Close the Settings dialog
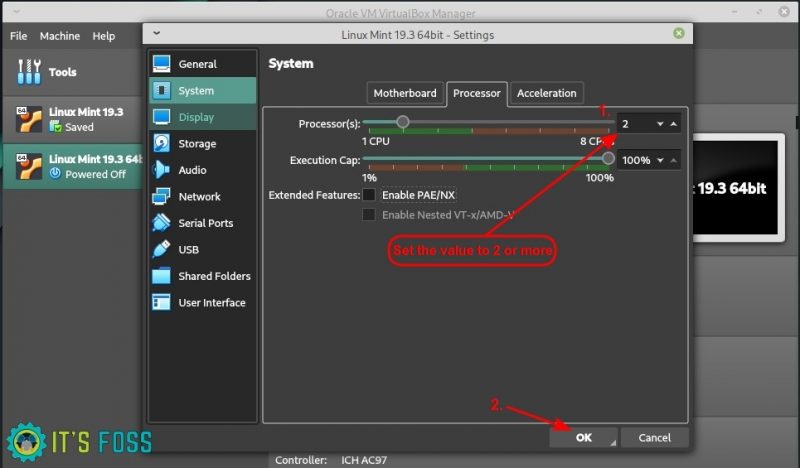 tap(679, 34)
